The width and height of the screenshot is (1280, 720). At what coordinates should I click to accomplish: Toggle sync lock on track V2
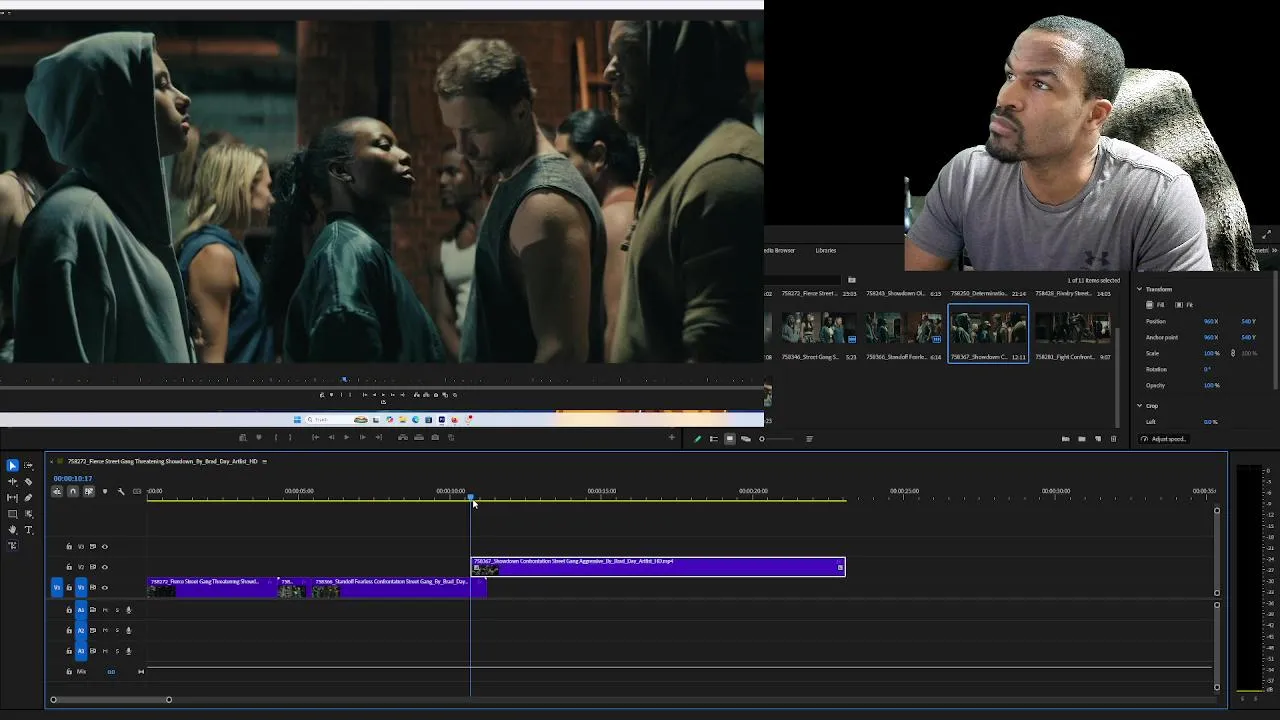point(93,567)
